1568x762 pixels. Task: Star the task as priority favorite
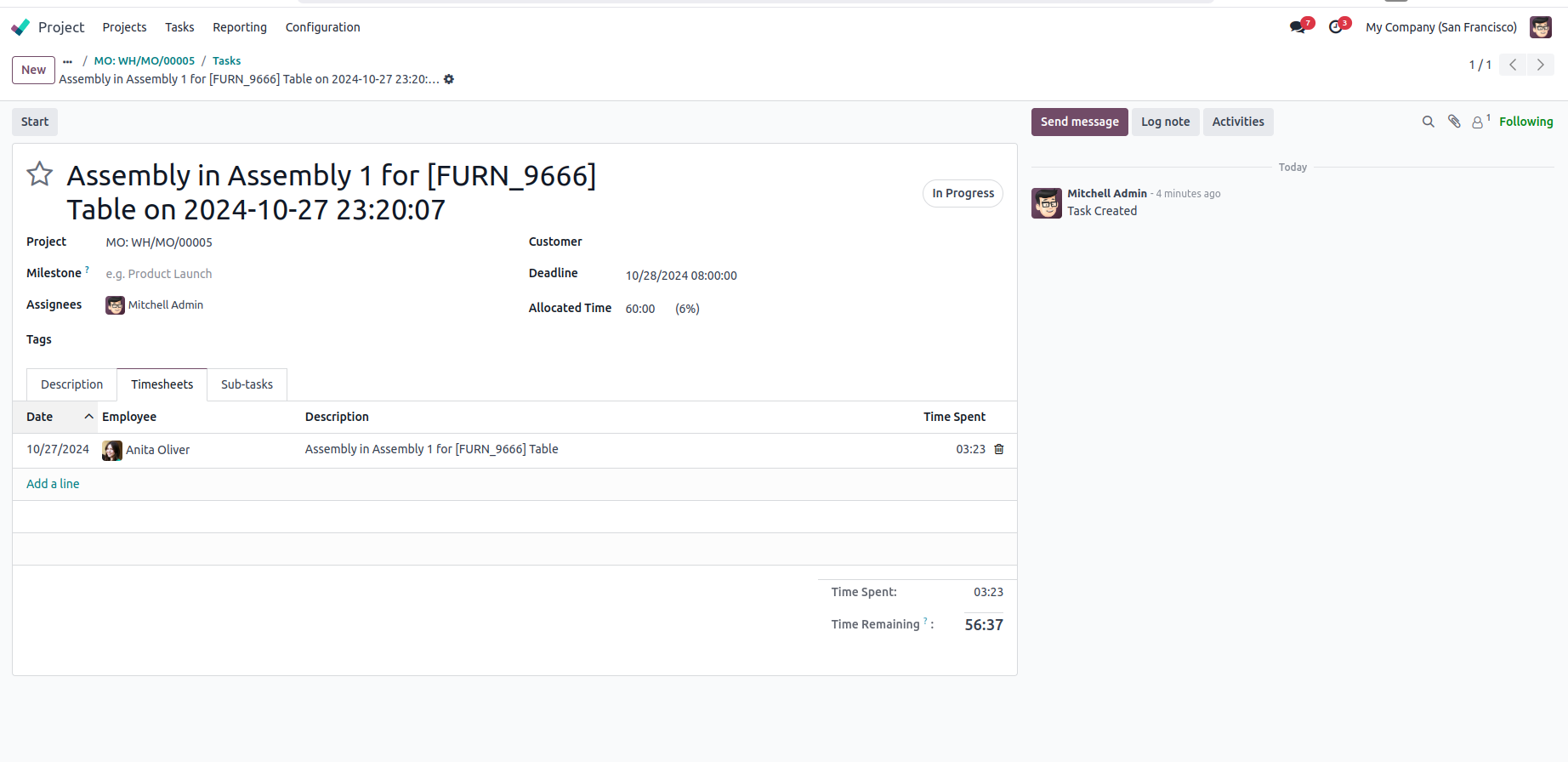coord(40,174)
